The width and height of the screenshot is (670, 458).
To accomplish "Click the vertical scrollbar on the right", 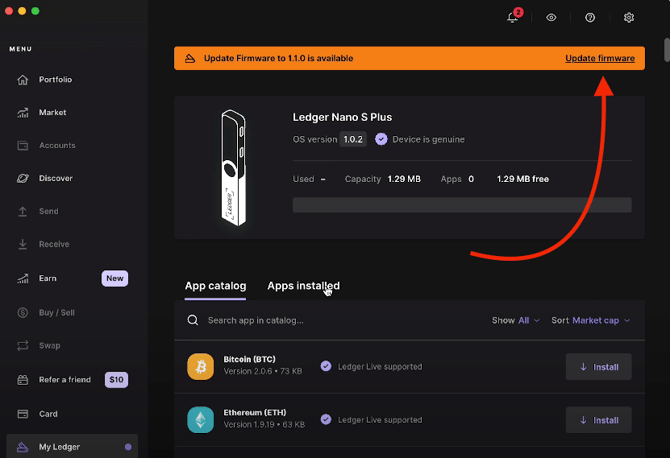I will coord(667,50).
